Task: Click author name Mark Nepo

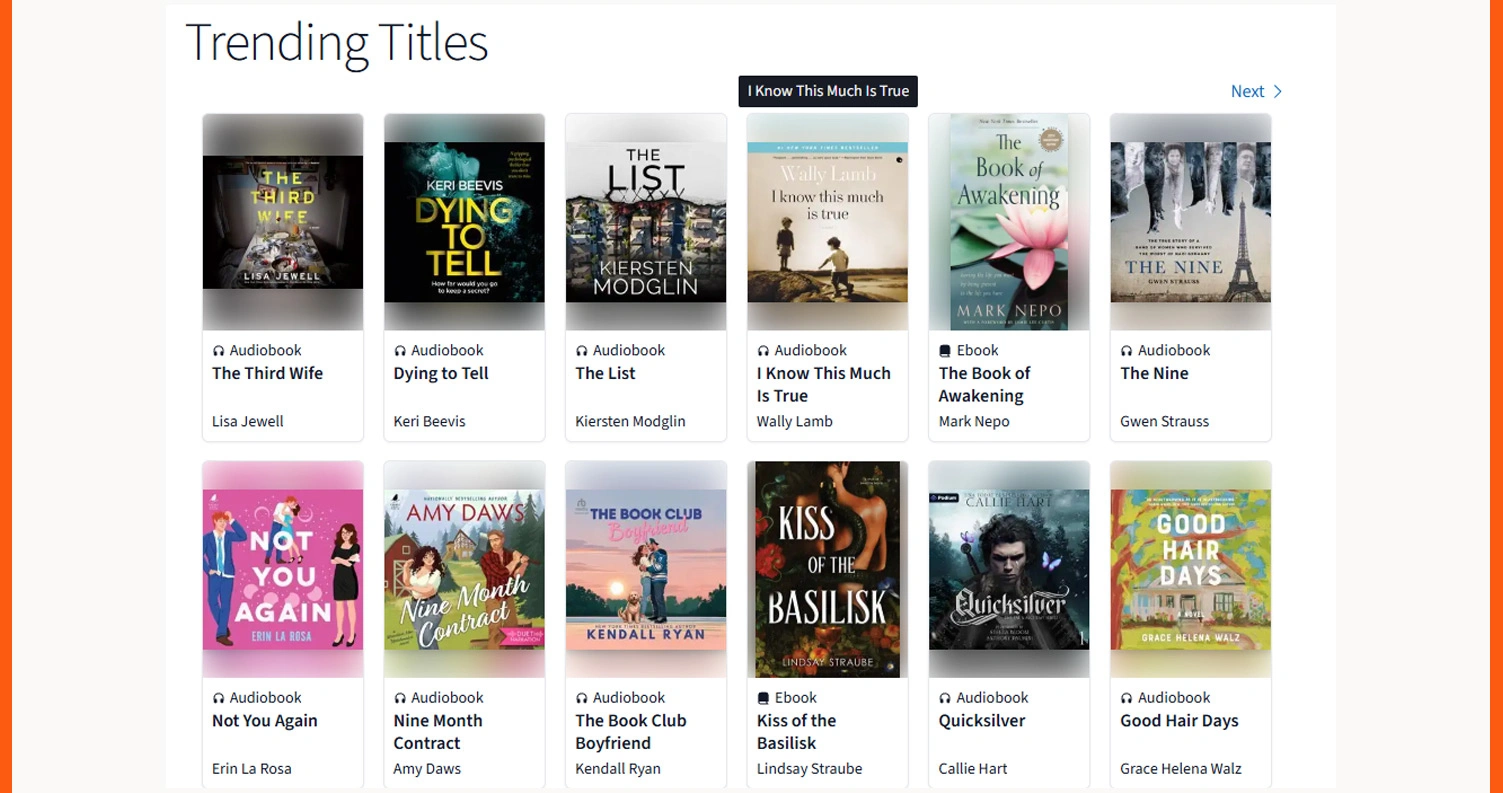Action: 974,421
